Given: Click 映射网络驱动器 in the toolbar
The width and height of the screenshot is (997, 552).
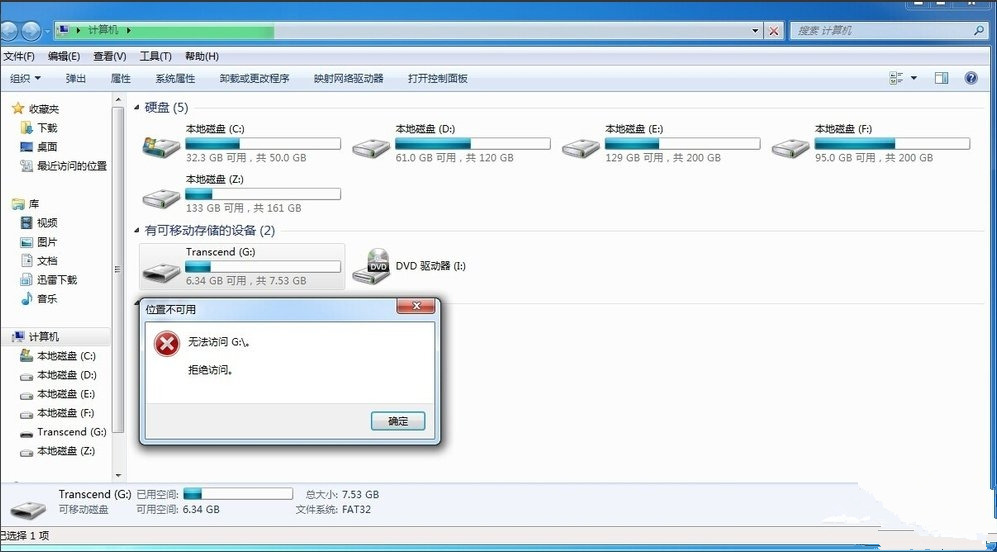Looking at the screenshot, I should [x=348, y=78].
